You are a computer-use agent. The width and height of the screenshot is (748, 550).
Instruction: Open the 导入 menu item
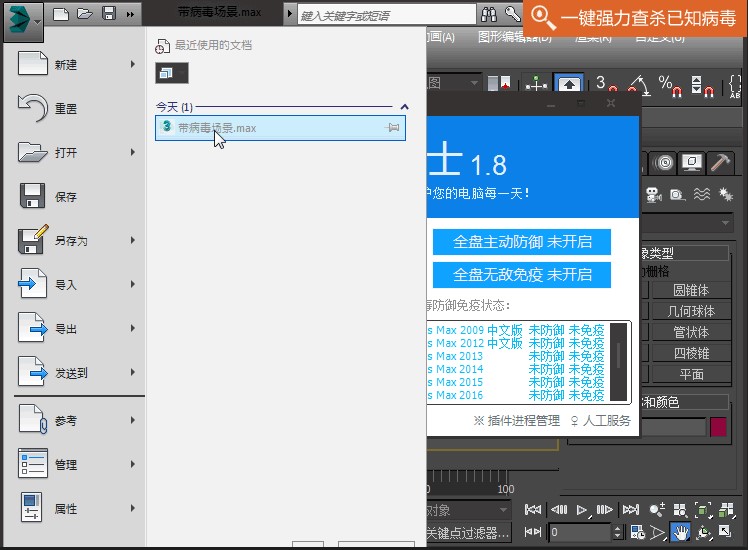click(x=66, y=285)
